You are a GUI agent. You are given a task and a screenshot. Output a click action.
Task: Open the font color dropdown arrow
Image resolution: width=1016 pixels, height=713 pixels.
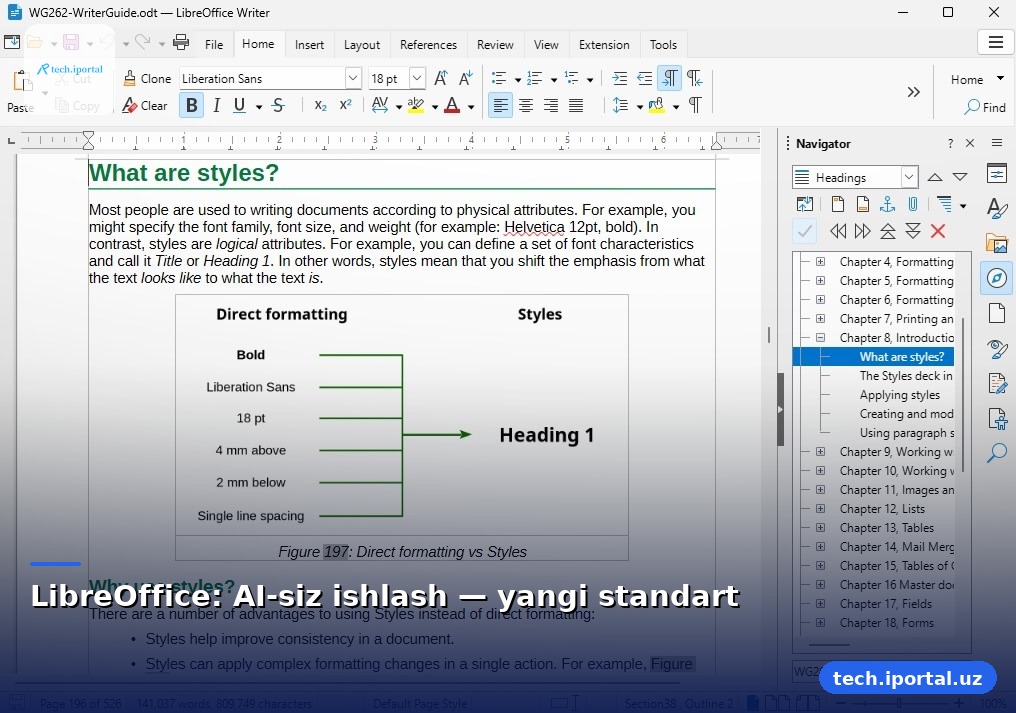[471, 107]
